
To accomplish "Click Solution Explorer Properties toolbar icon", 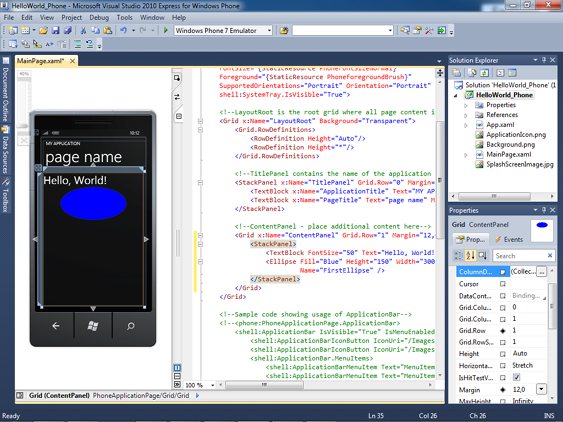I will (x=457, y=73).
